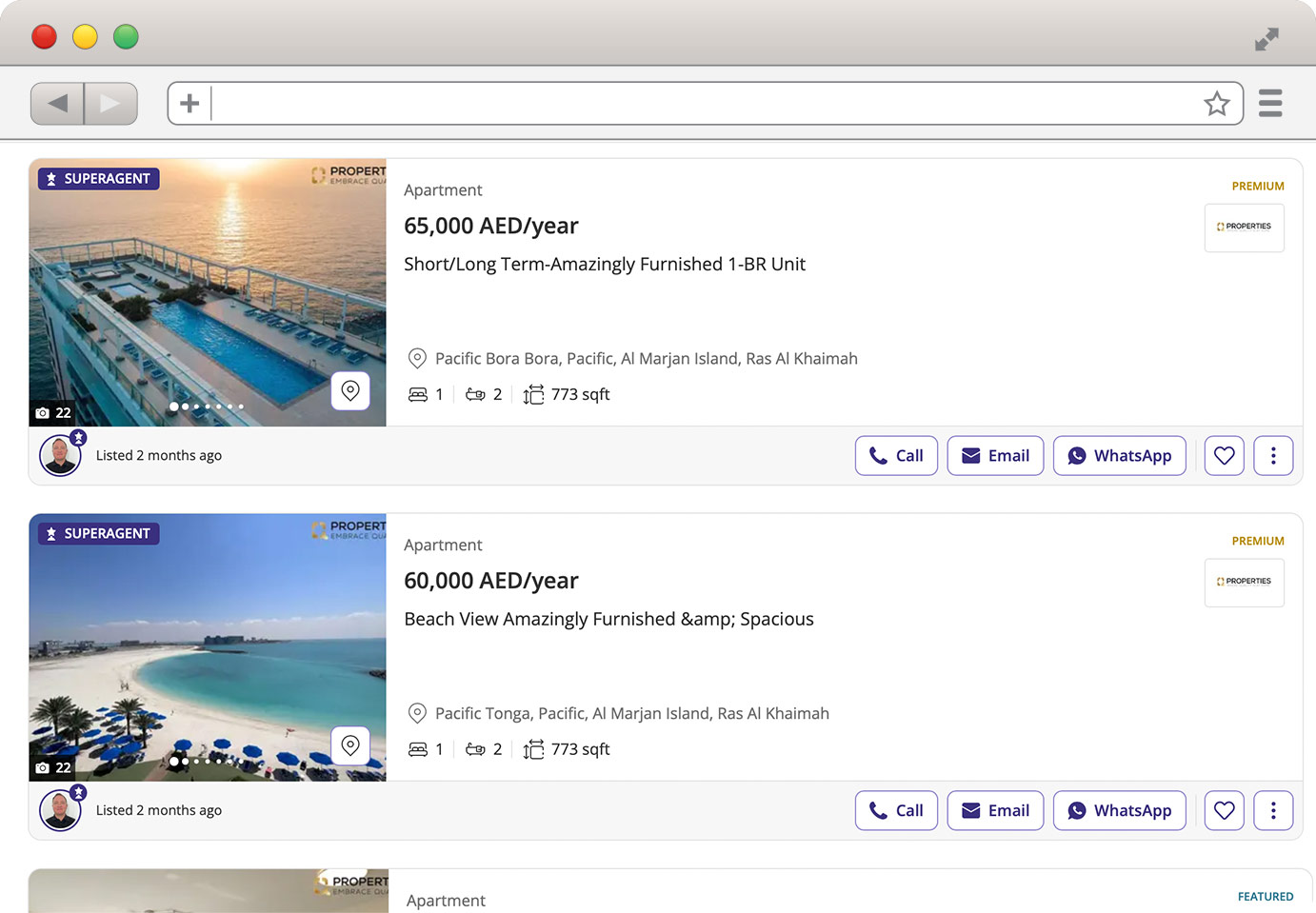Toggle fullscreen using the expand arrows icon
This screenshot has height=913, width=1316.
[x=1266, y=39]
